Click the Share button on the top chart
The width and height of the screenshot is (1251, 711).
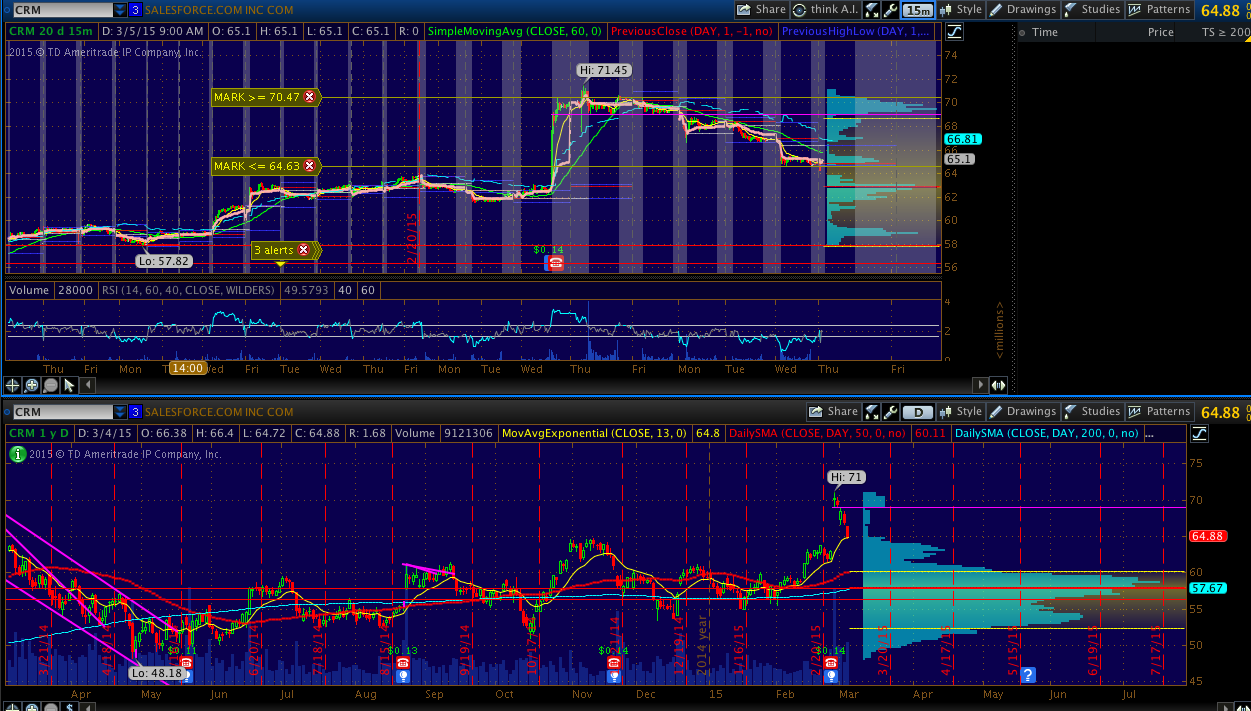coord(762,9)
